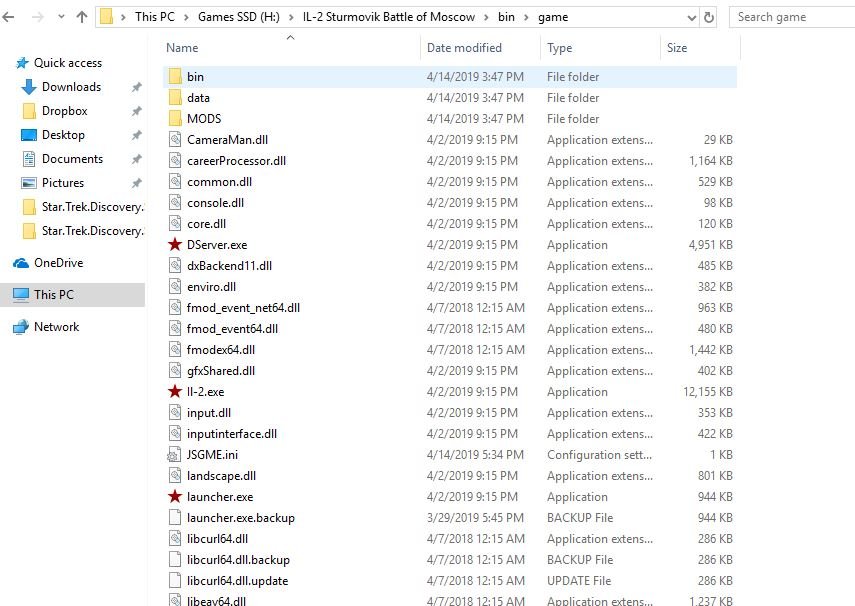Screen dimensions: 855x606
Task: Click the Downloads pin icon
Action: point(136,87)
